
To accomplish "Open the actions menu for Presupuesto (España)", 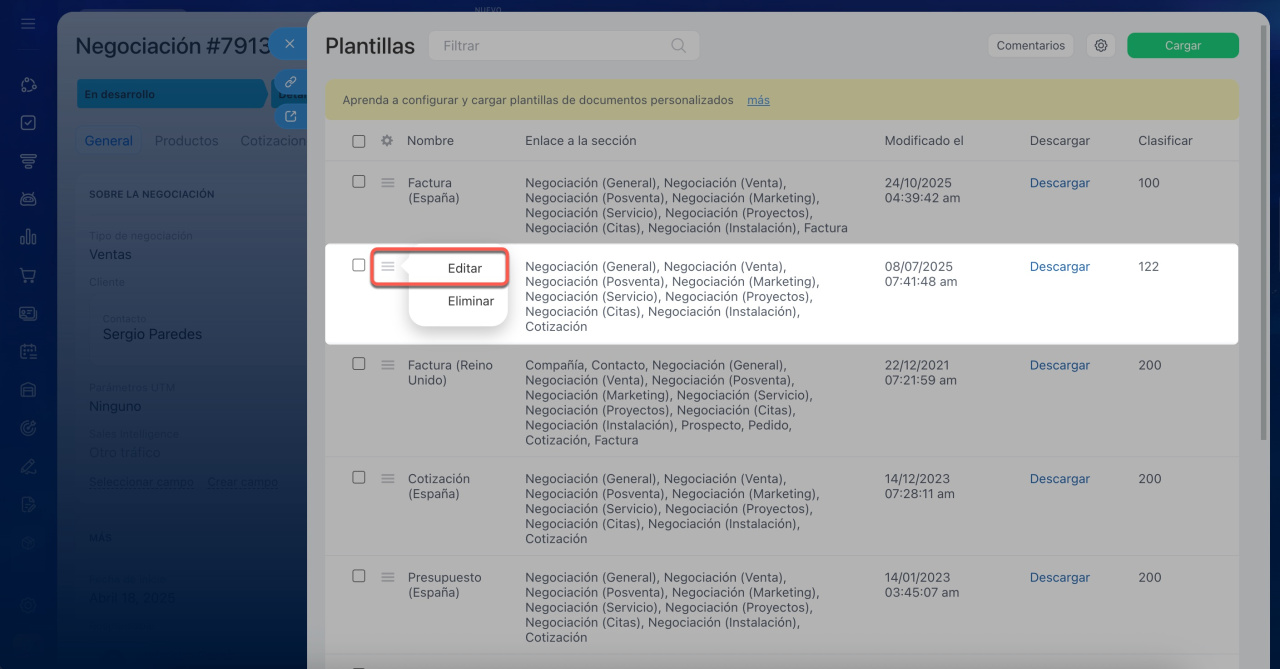I will pyautogui.click(x=387, y=577).
